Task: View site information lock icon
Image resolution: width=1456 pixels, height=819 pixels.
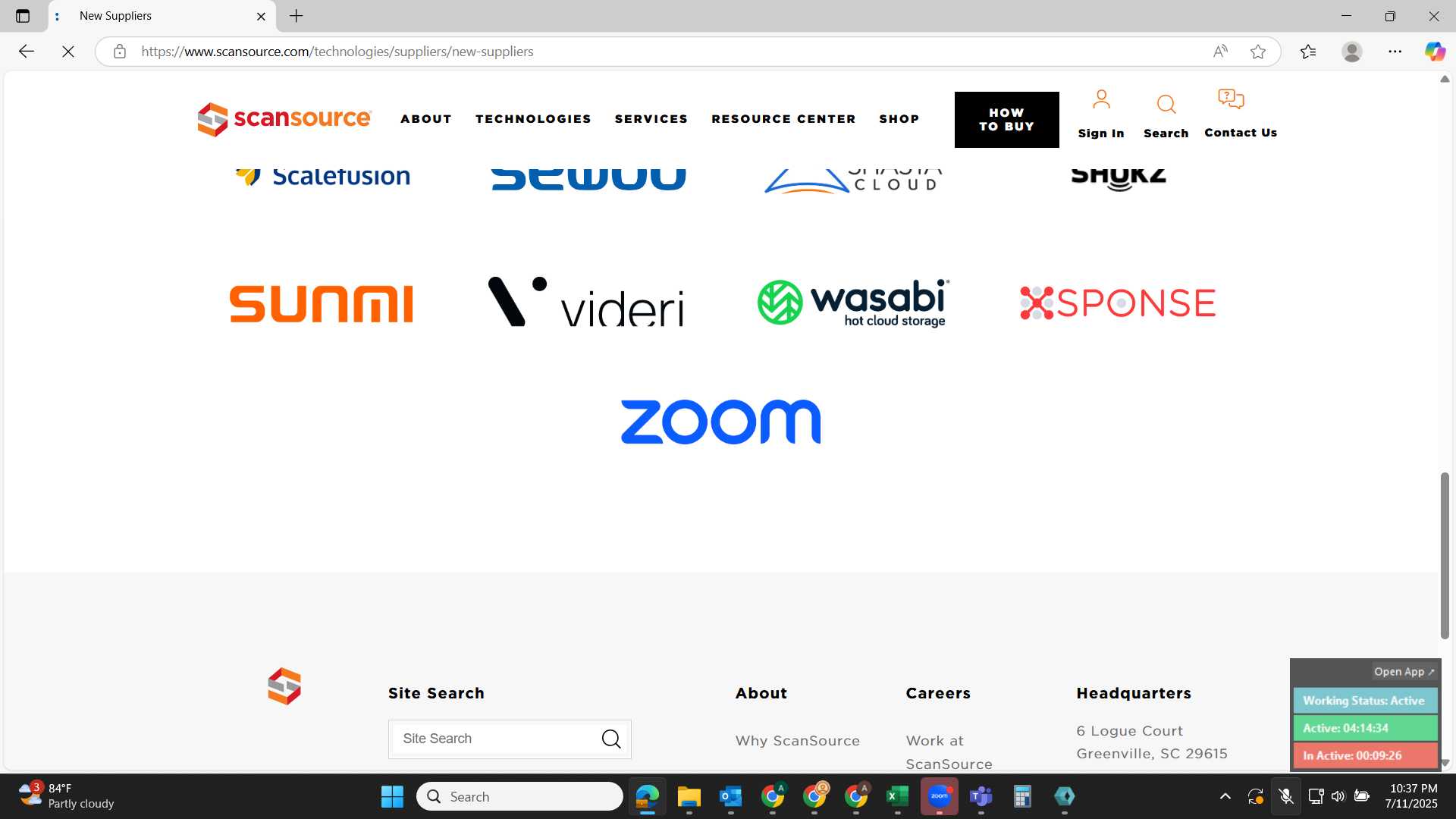Action: (120, 52)
